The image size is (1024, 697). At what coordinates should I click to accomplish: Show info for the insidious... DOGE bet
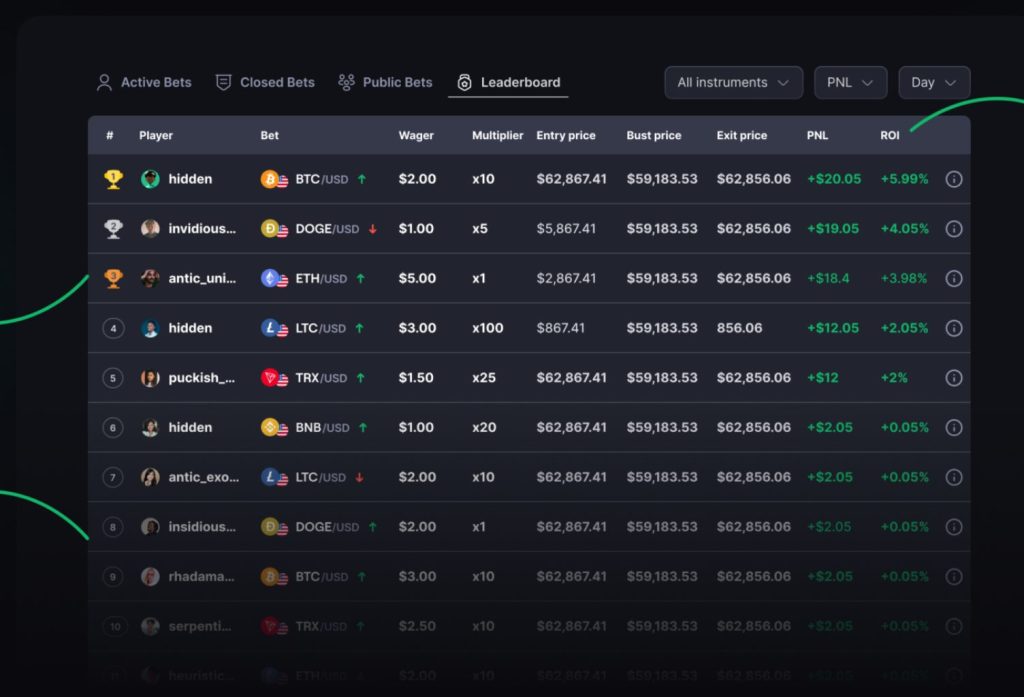pyautogui.click(x=953, y=527)
